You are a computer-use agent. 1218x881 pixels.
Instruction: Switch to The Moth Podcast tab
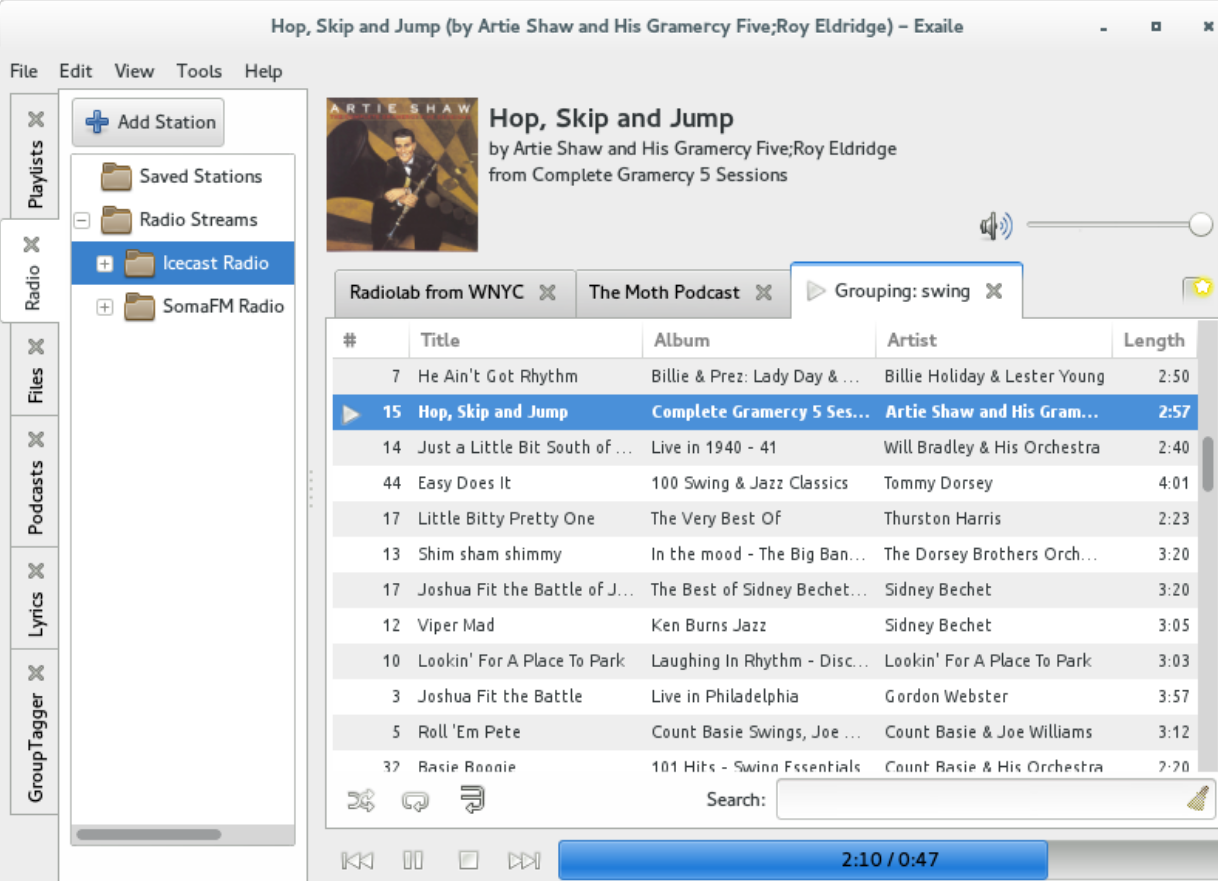pos(664,293)
